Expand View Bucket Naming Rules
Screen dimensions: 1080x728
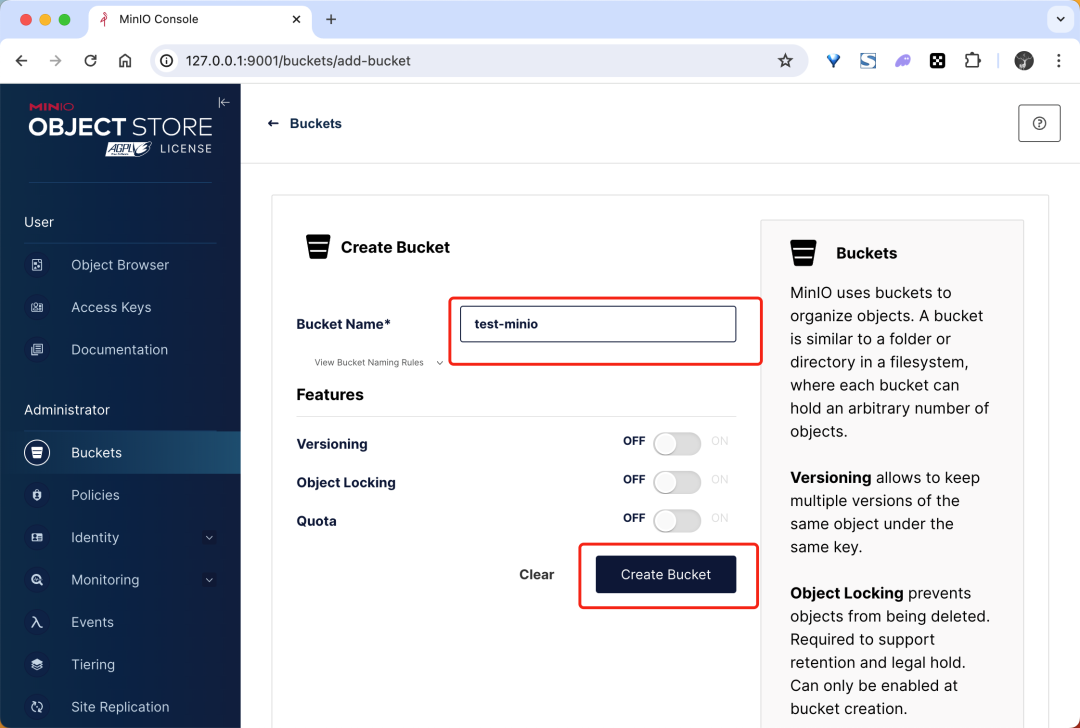coord(378,362)
